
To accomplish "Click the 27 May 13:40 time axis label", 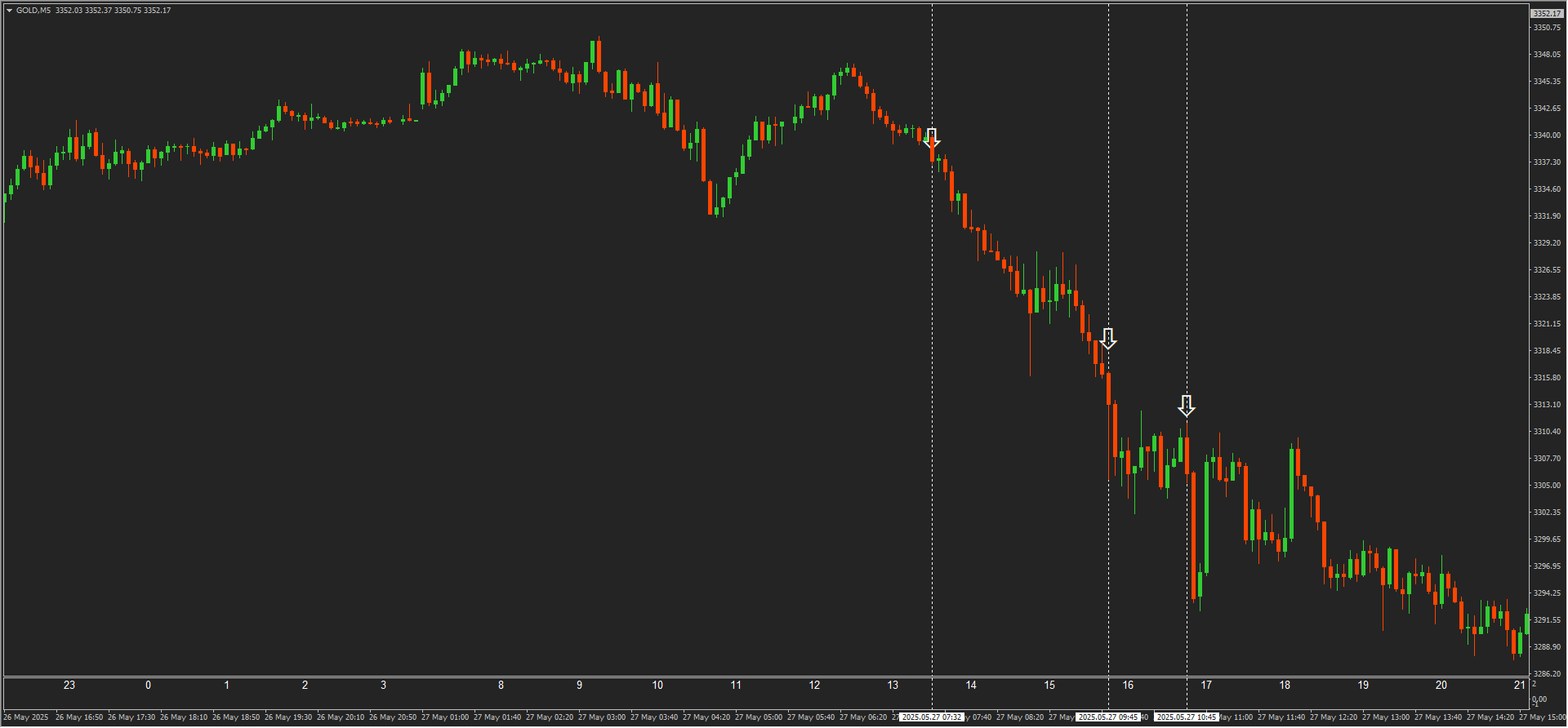I will [1438, 718].
